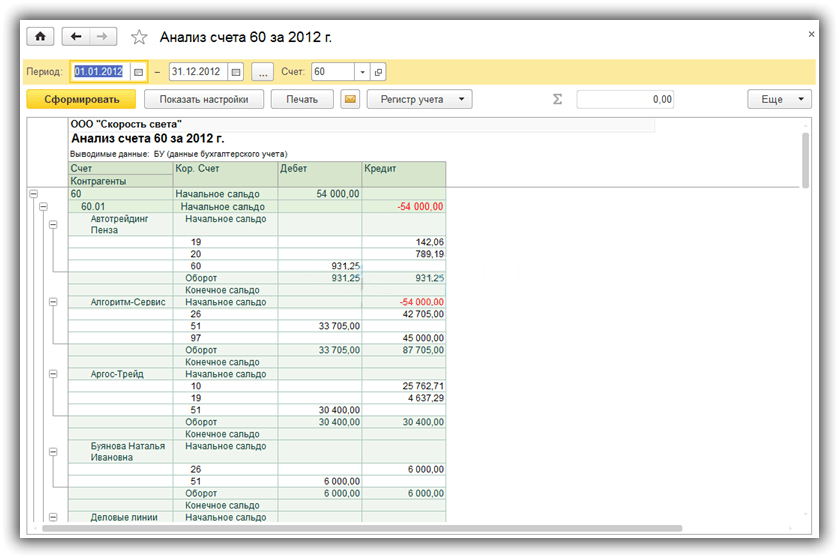Click the sum sigma icon
The image size is (839, 558).
[x=557, y=99]
